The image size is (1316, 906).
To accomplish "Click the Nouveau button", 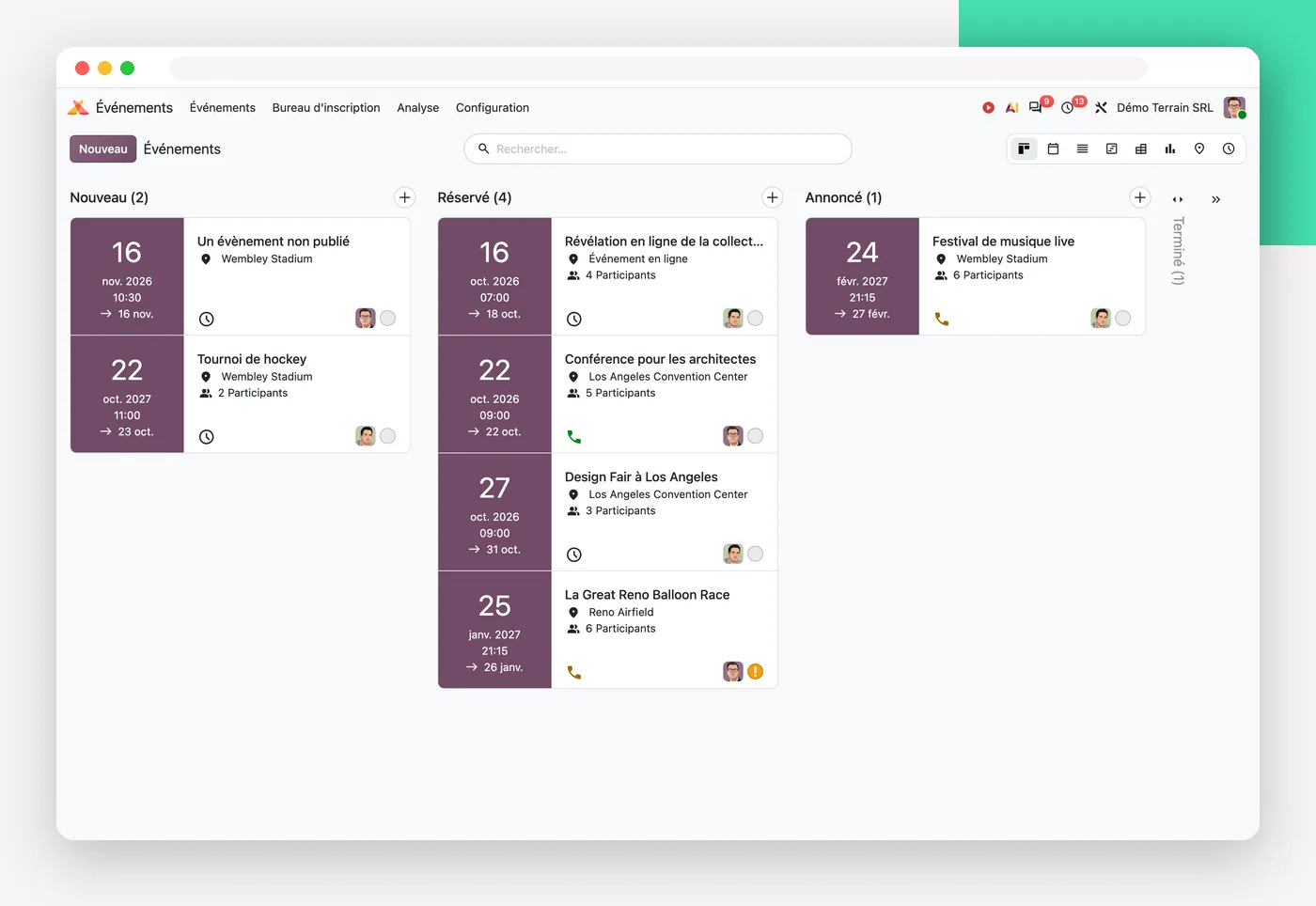I will 103,148.
